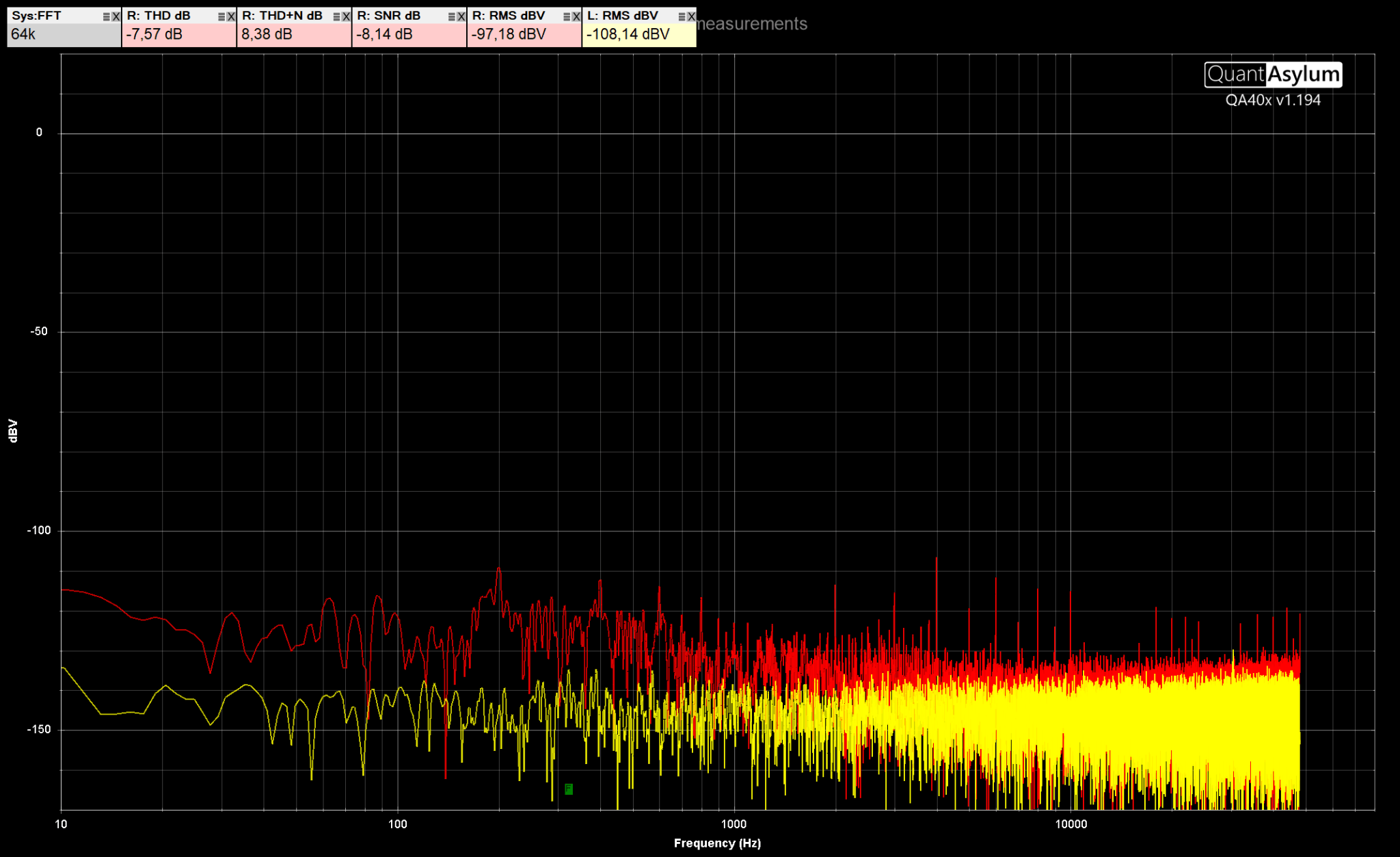
Task: Open the R: THD dB tile menu icon
Action: (221, 16)
